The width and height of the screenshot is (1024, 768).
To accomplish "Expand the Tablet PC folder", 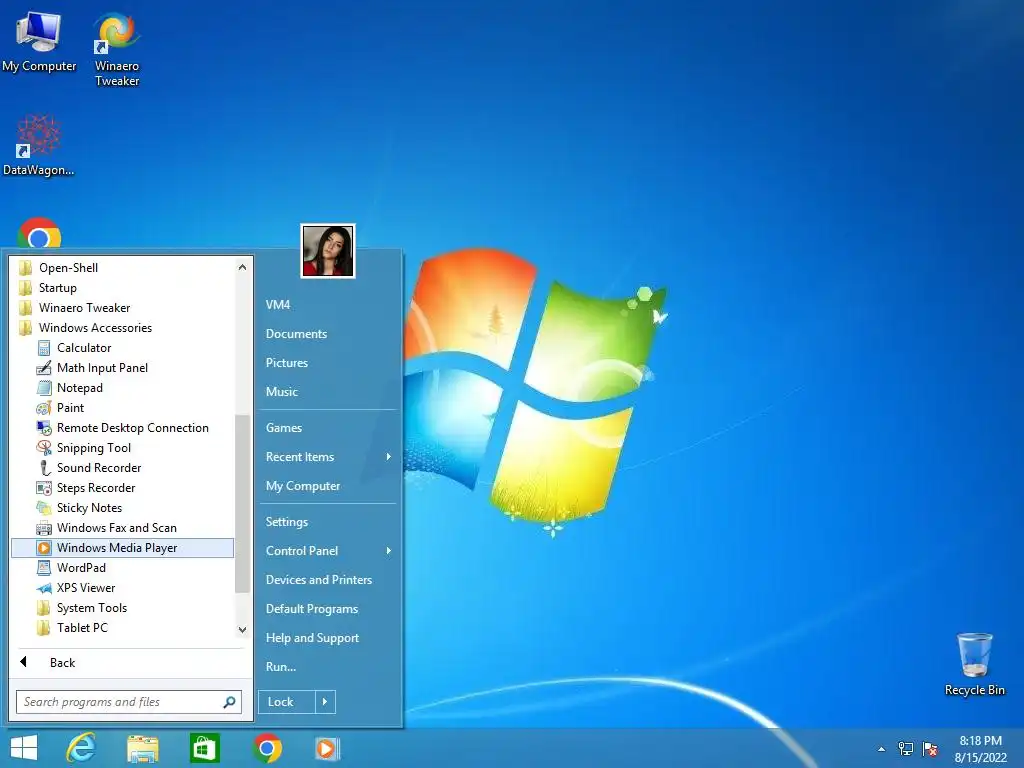I will click(122, 628).
